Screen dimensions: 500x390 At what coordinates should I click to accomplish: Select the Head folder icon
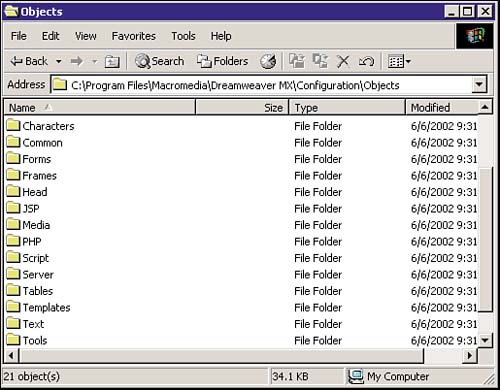coord(13,191)
